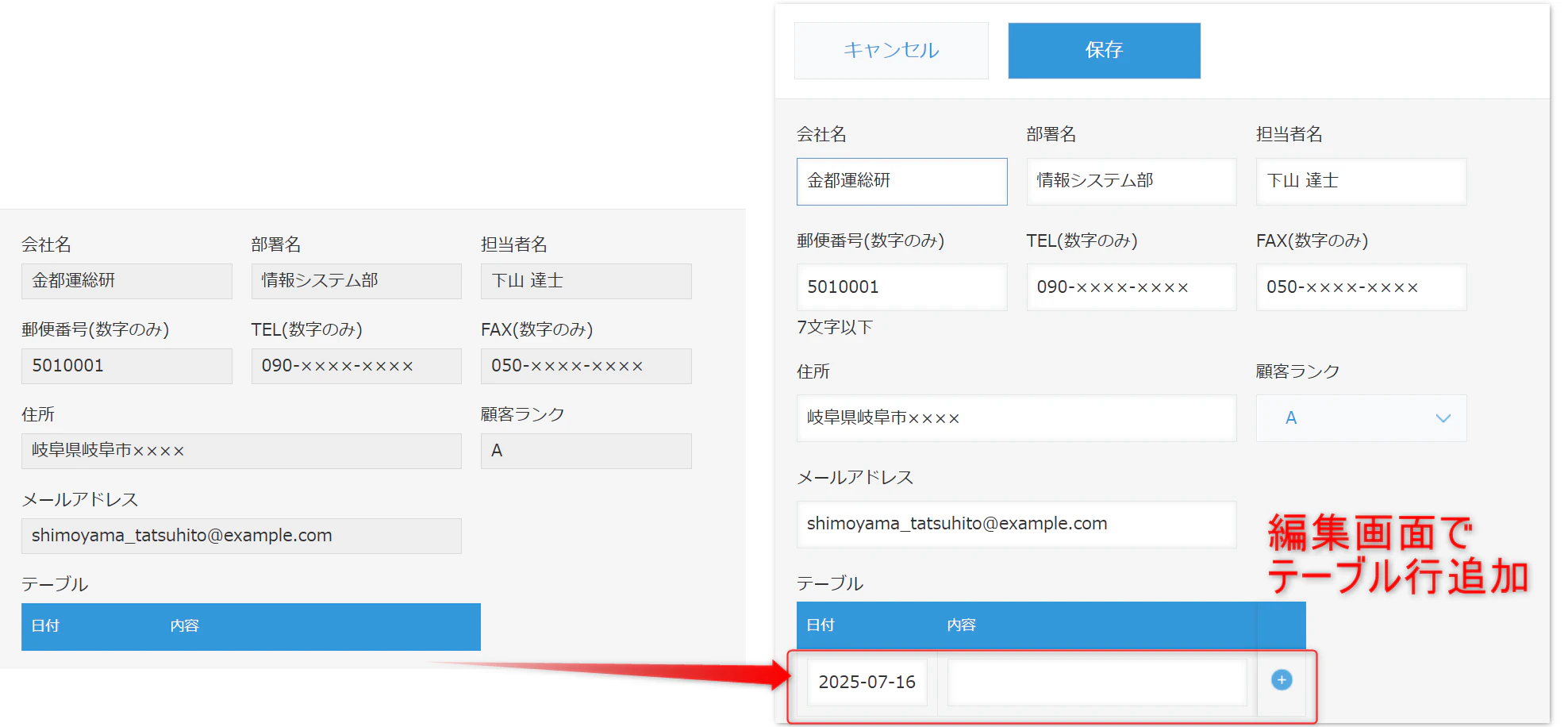Screen dimensions: 1568x727
Task: Open the 顧客ランク dropdown in edit form
Action: click(1361, 418)
